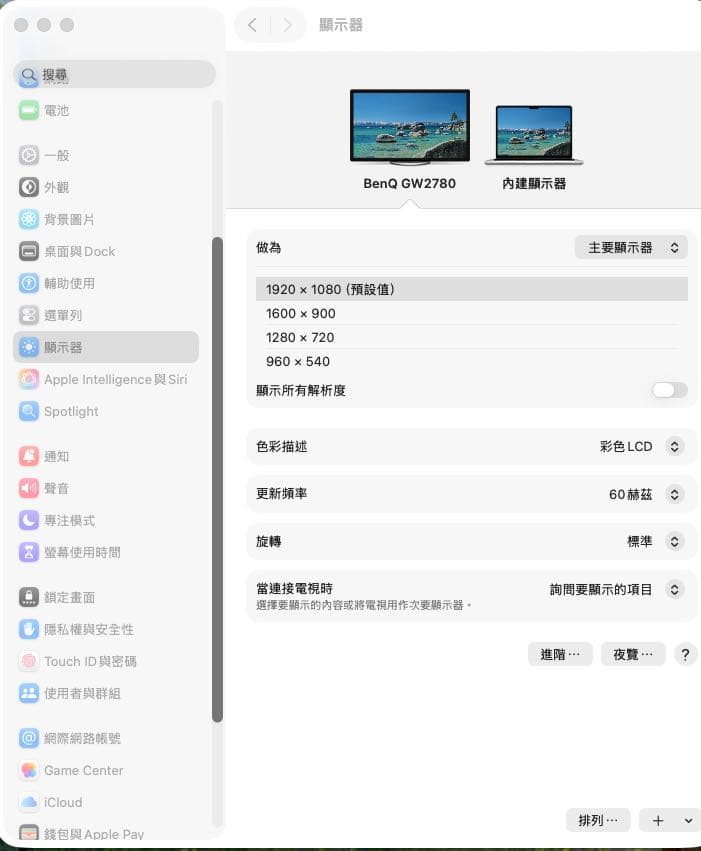Image resolution: width=701 pixels, height=851 pixels.
Task: Select the BenQ GW2780 display thumbnail
Action: click(x=410, y=127)
